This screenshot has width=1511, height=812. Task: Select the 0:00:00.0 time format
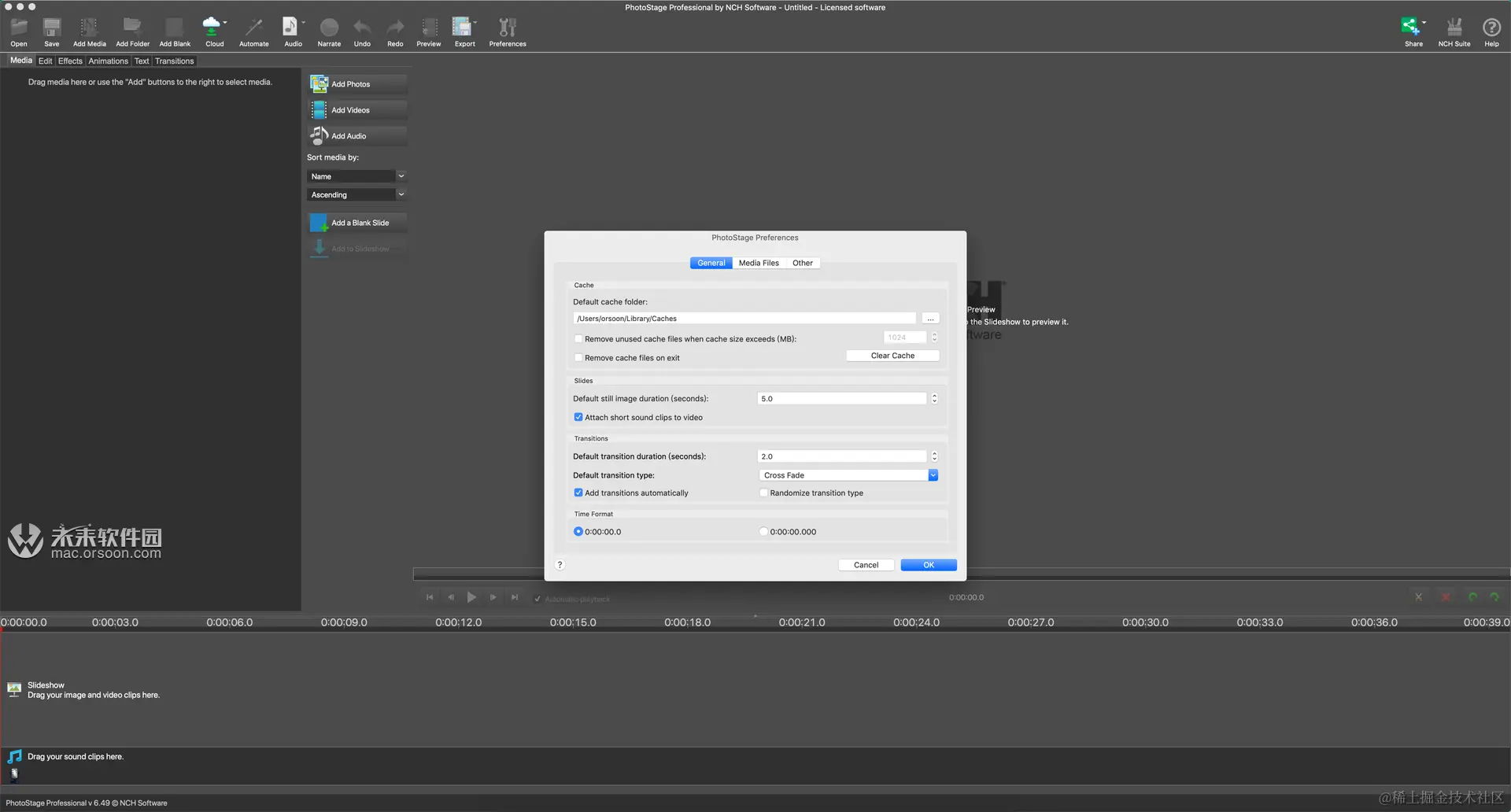pos(578,532)
